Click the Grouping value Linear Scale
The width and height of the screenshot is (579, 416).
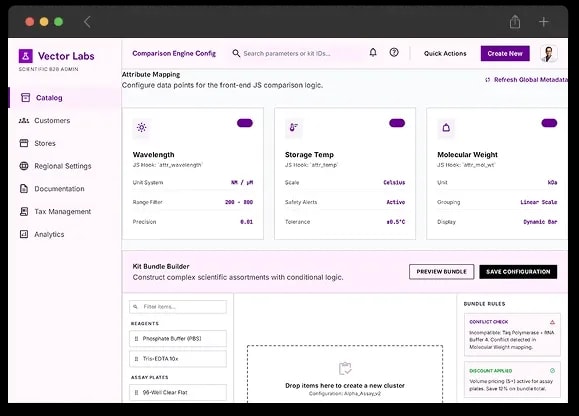point(539,202)
